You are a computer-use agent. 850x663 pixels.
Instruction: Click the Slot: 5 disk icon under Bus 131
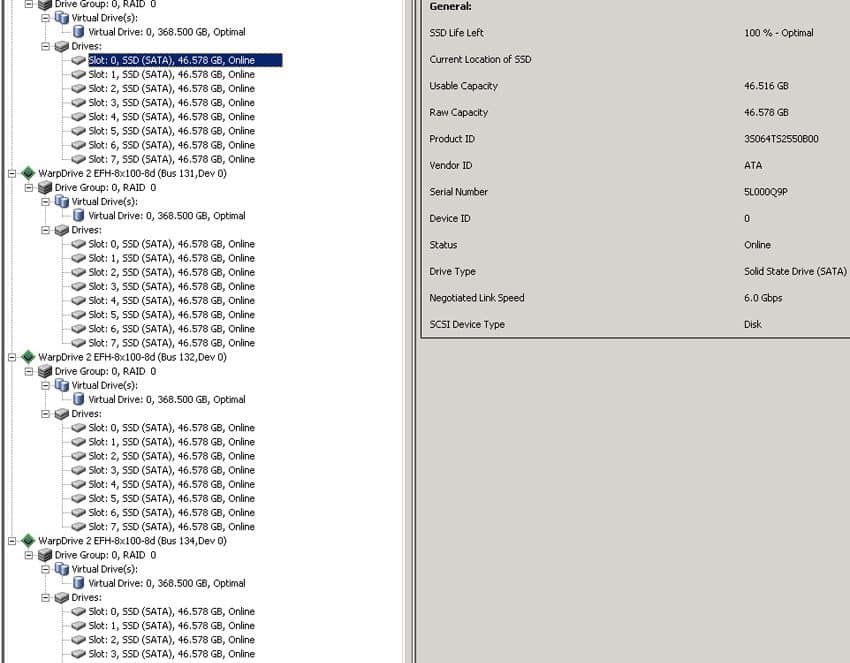[79, 314]
